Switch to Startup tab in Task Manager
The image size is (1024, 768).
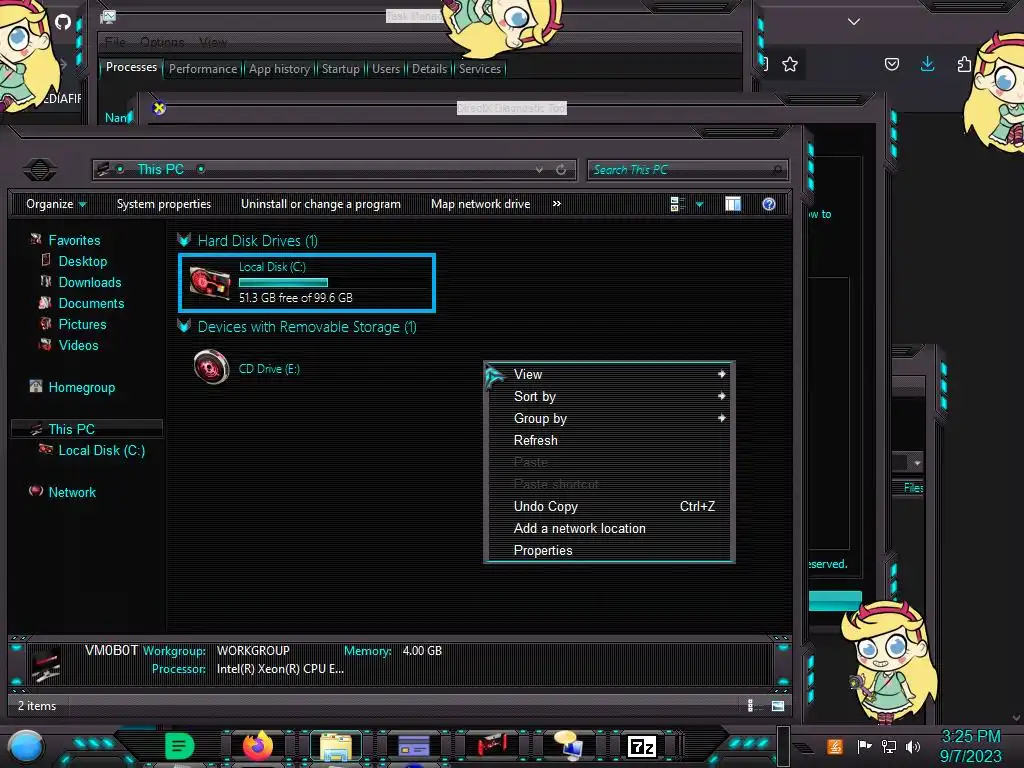point(340,69)
